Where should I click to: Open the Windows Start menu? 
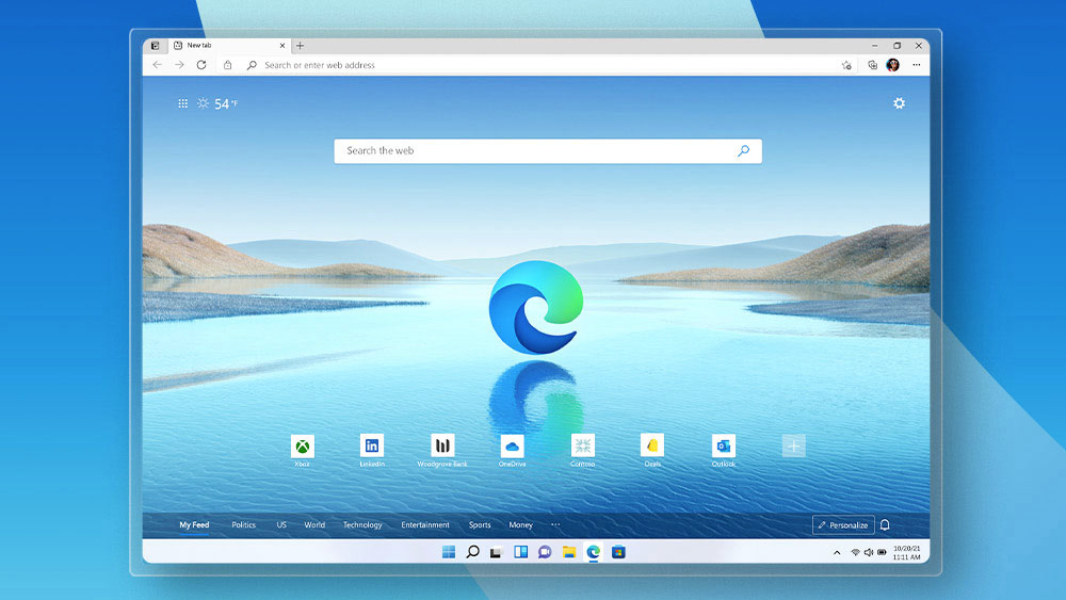tap(449, 552)
